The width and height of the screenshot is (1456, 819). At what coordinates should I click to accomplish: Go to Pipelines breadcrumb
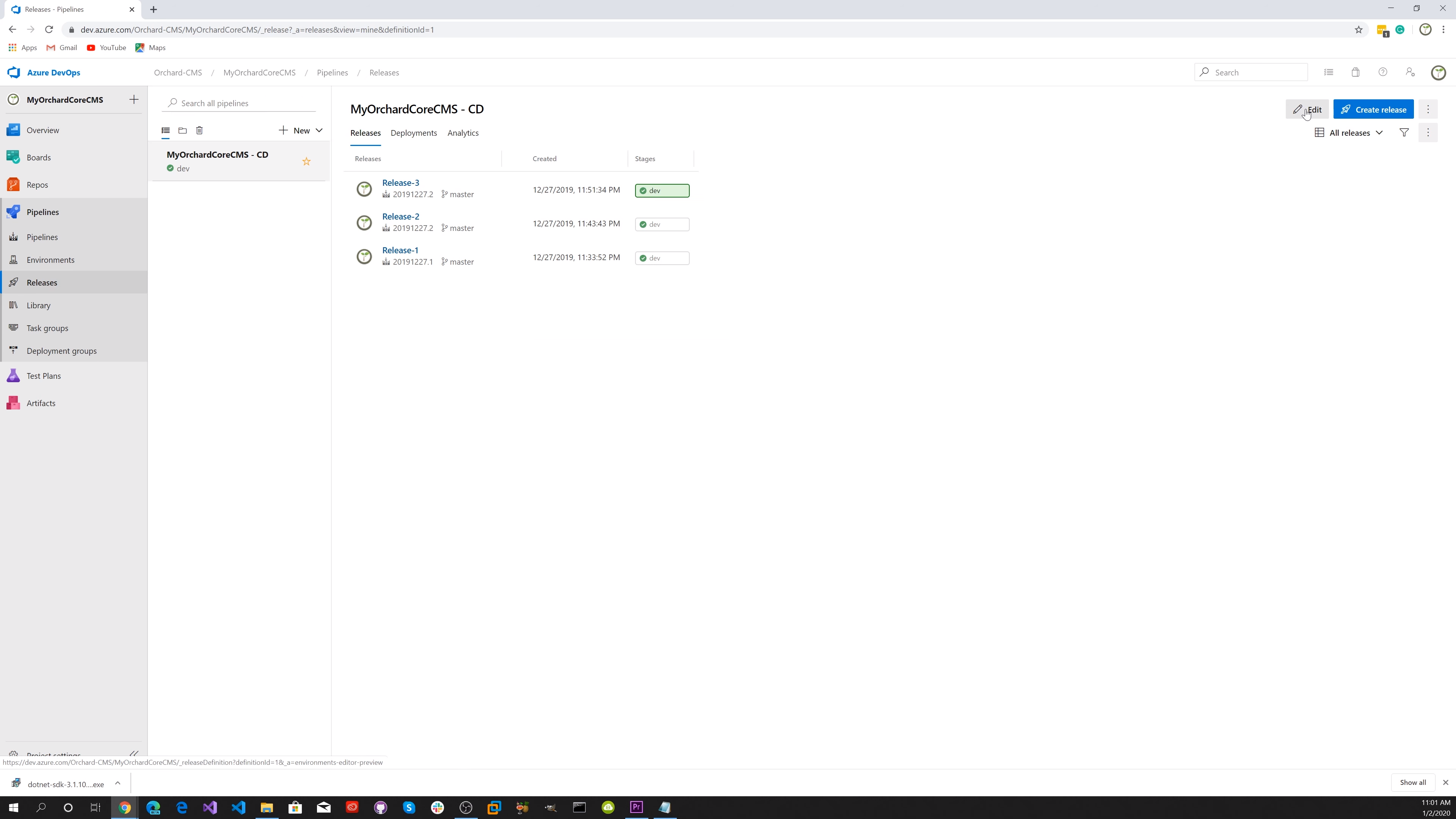click(x=333, y=72)
